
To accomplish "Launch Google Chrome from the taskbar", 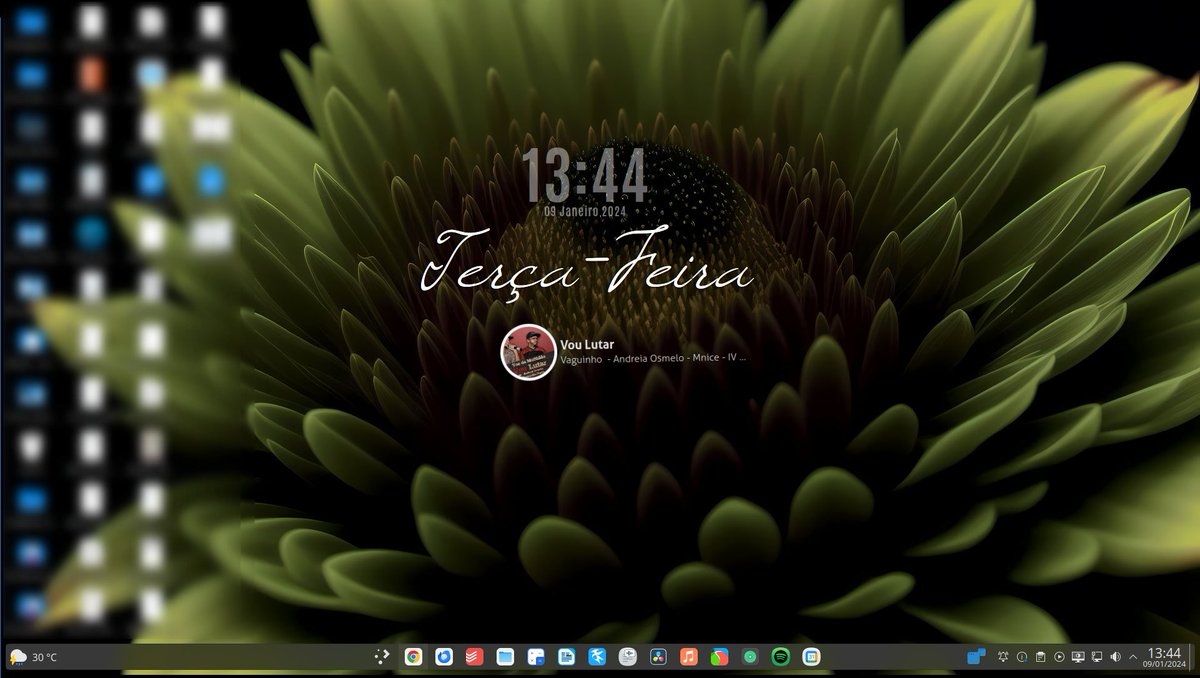I will (413, 657).
